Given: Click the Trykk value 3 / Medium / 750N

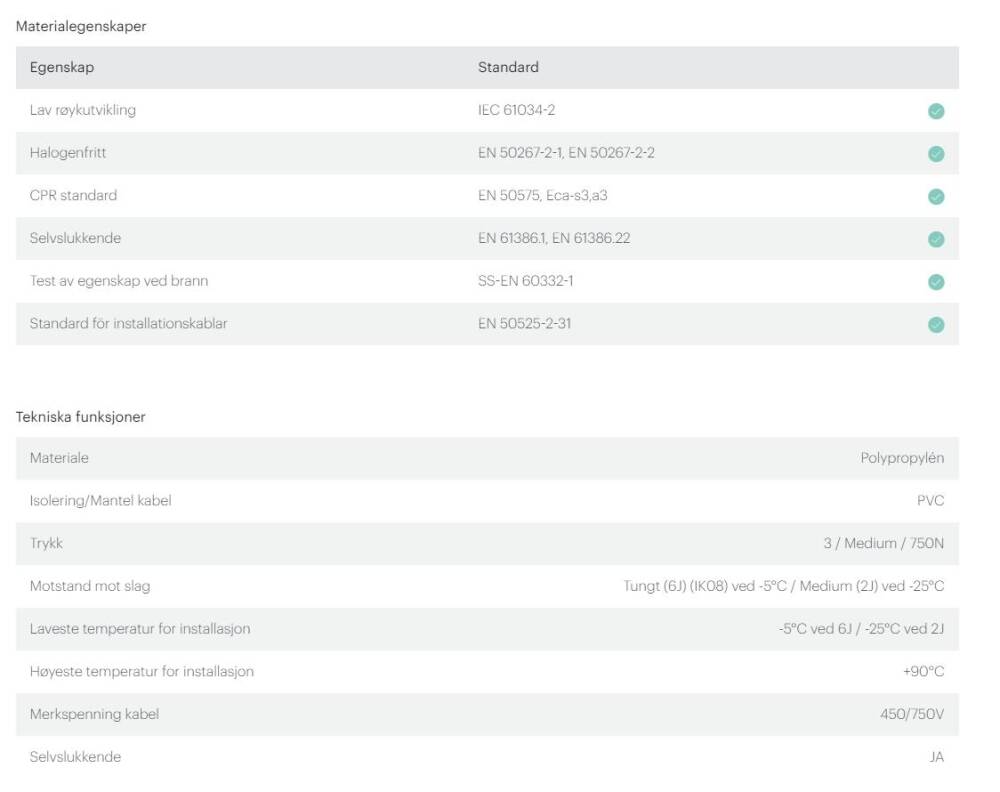Looking at the screenshot, I should 883,543.
